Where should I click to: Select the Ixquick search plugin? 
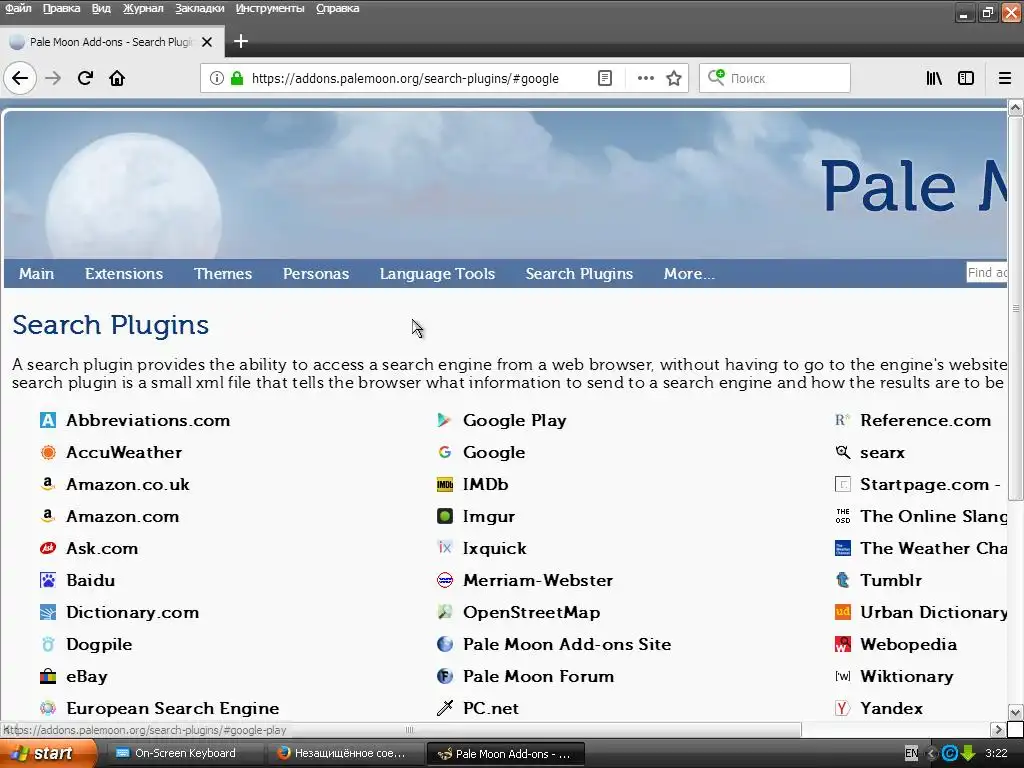(494, 549)
